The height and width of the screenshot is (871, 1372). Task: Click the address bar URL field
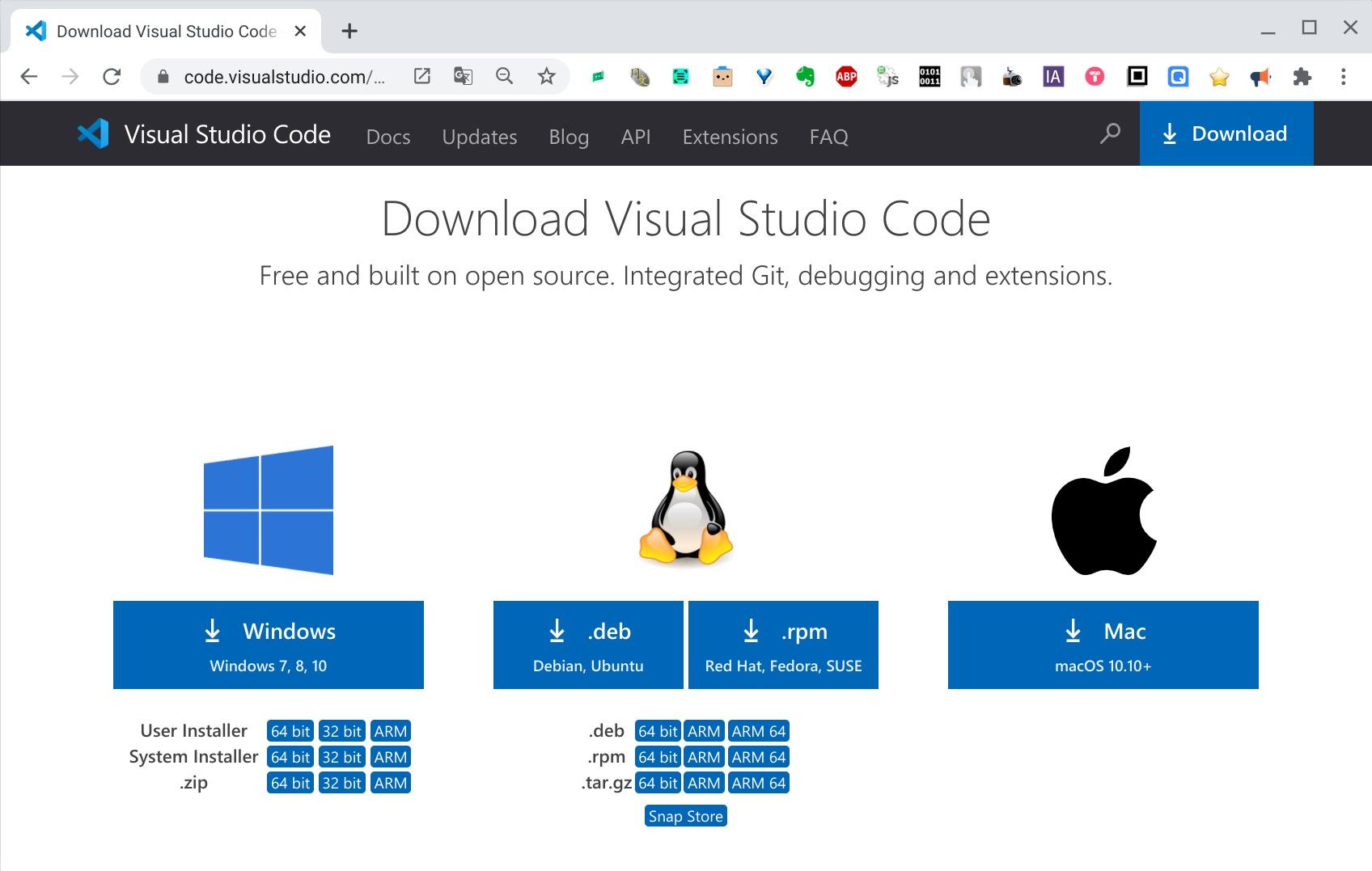[283, 77]
